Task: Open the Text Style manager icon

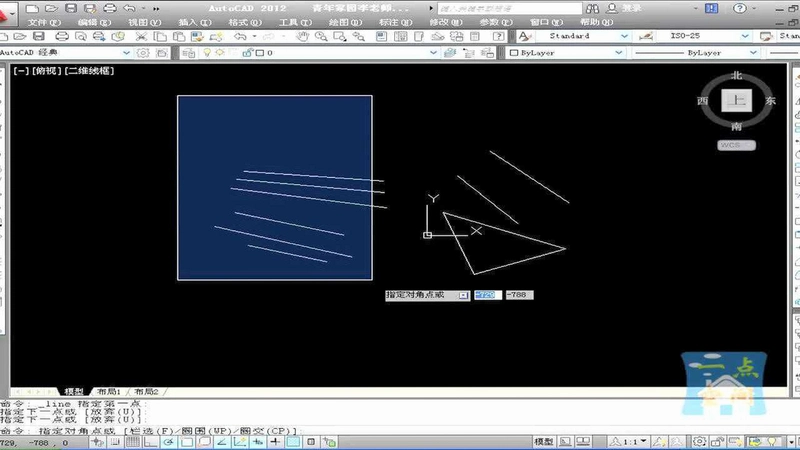Action: click(x=524, y=36)
